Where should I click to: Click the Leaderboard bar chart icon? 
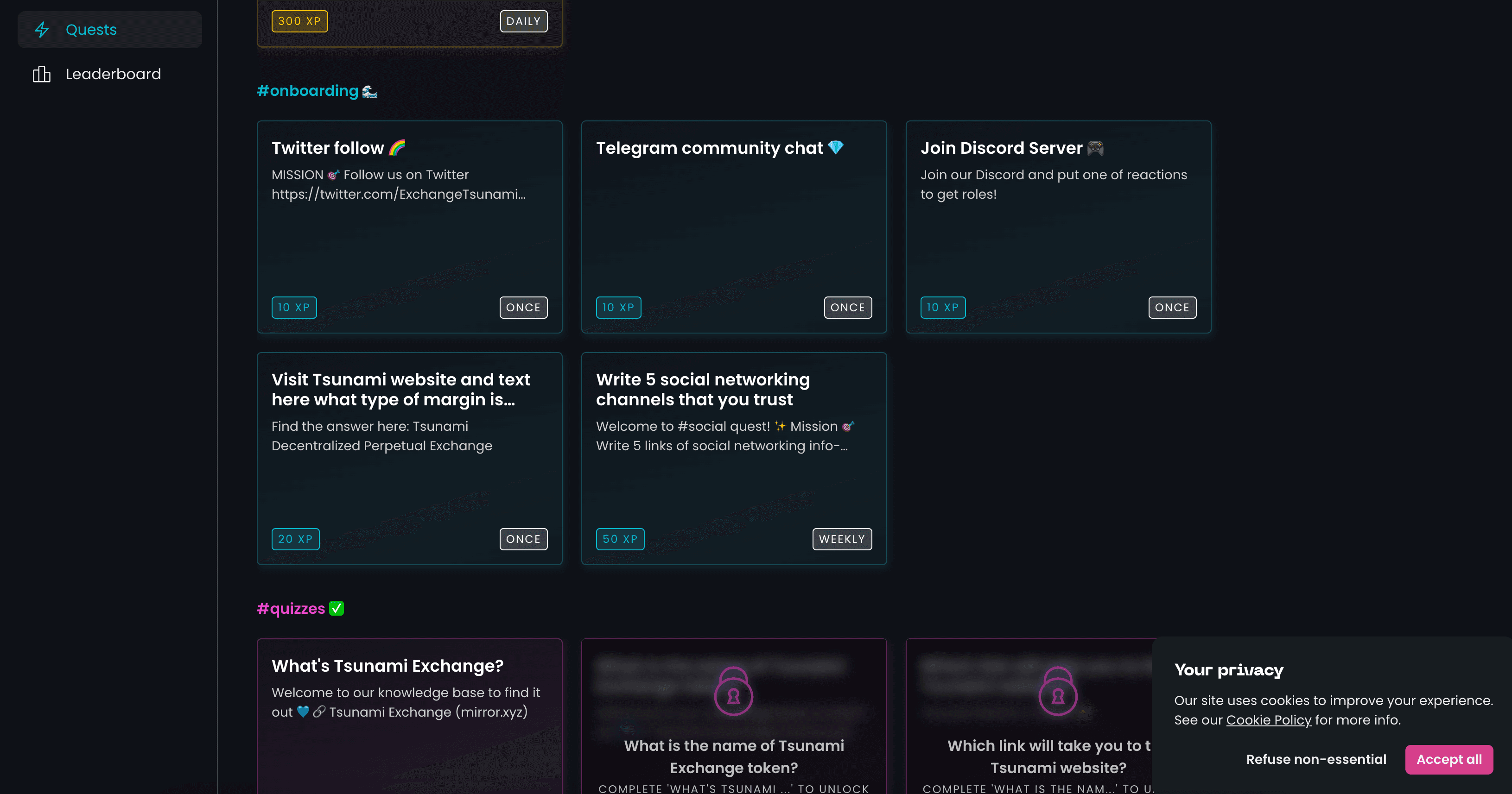[42, 74]
